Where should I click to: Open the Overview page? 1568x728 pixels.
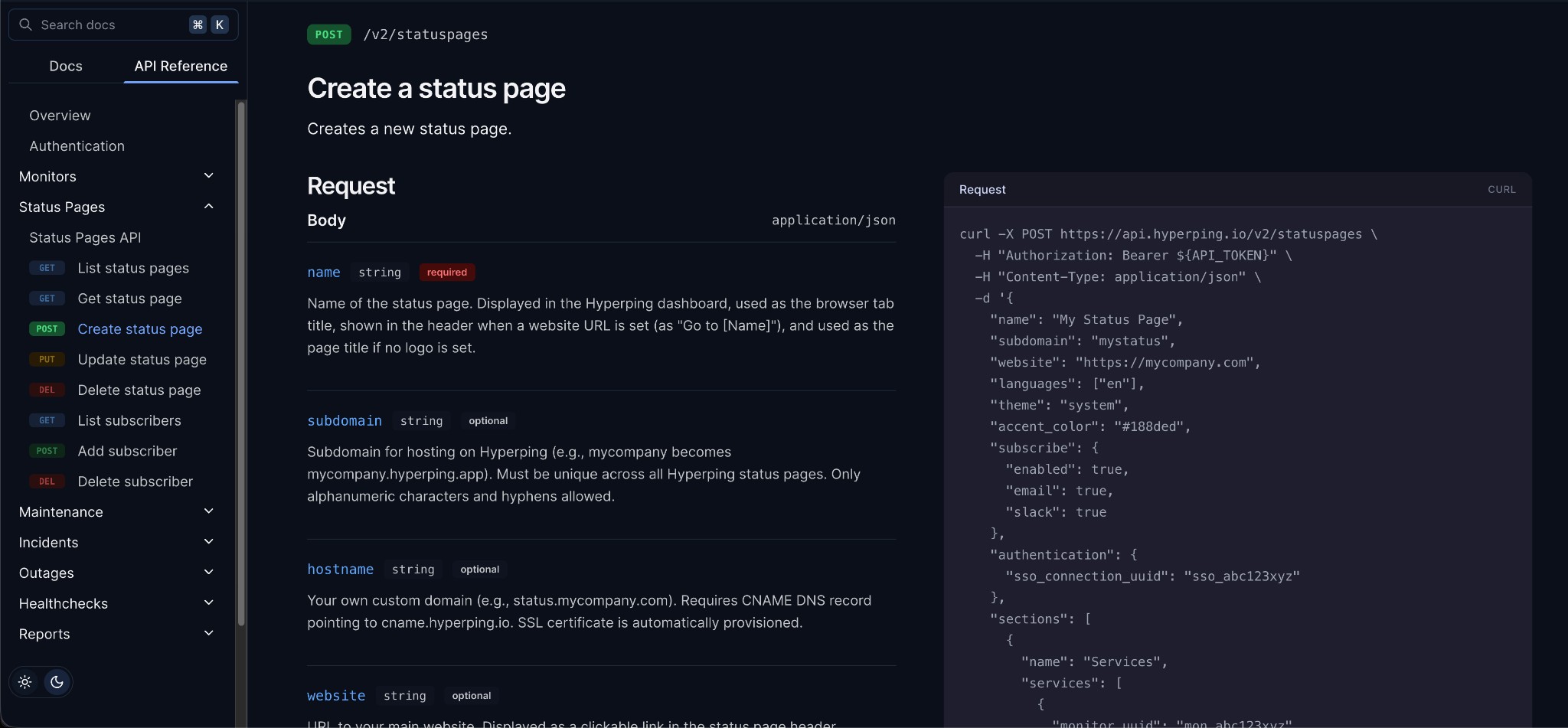click(60, 115)
